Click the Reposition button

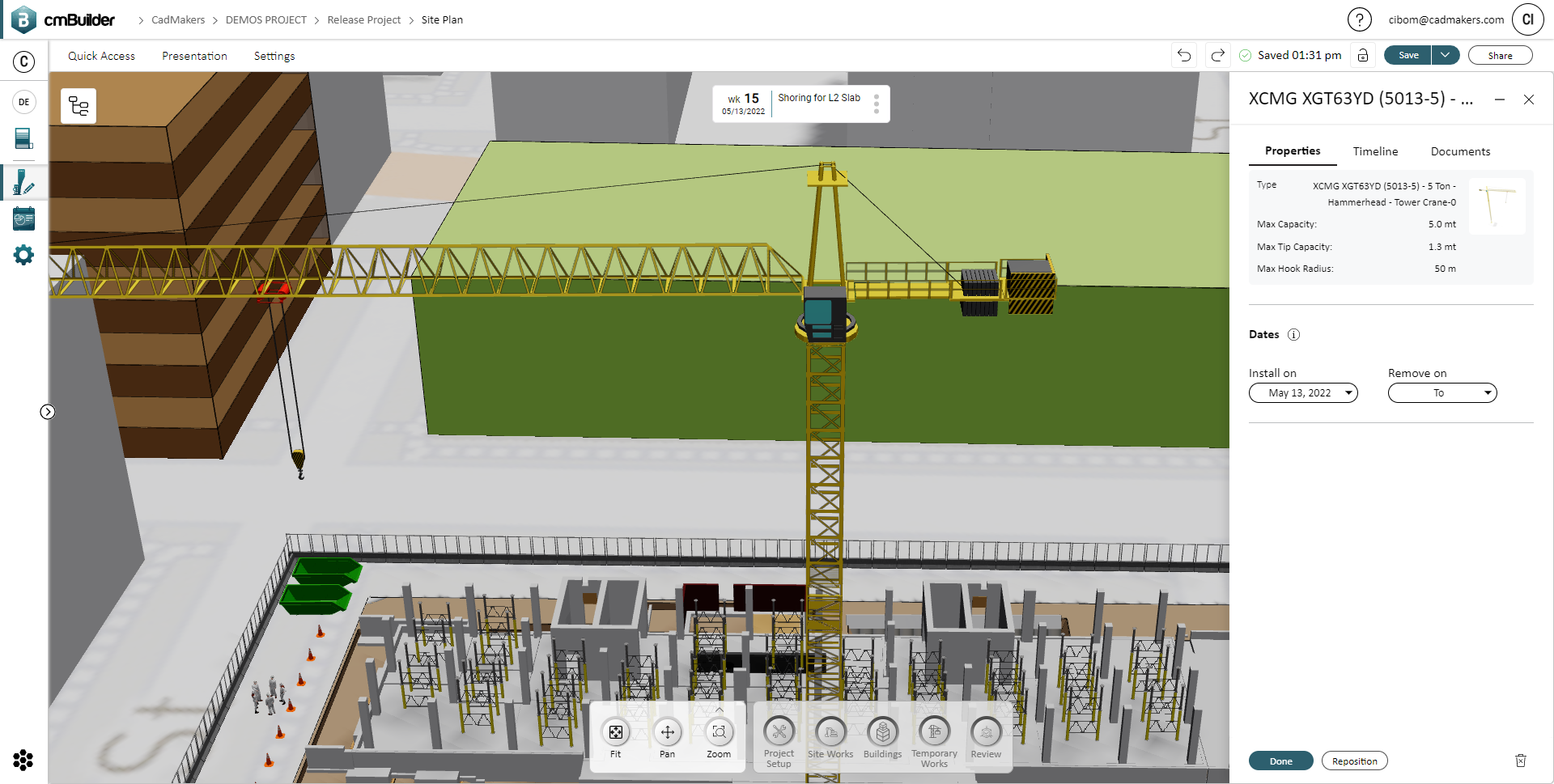click(x=1354, y=761)
